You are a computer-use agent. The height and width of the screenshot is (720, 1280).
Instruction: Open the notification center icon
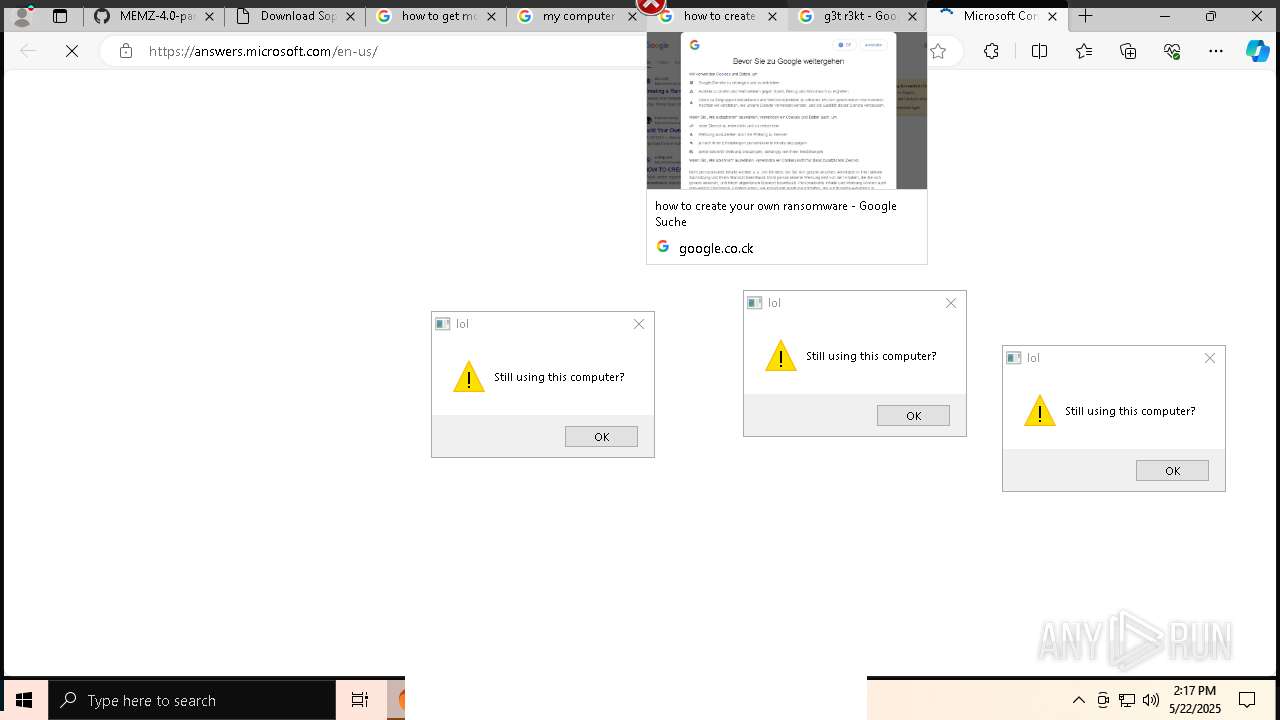(x=1247, y=700)
